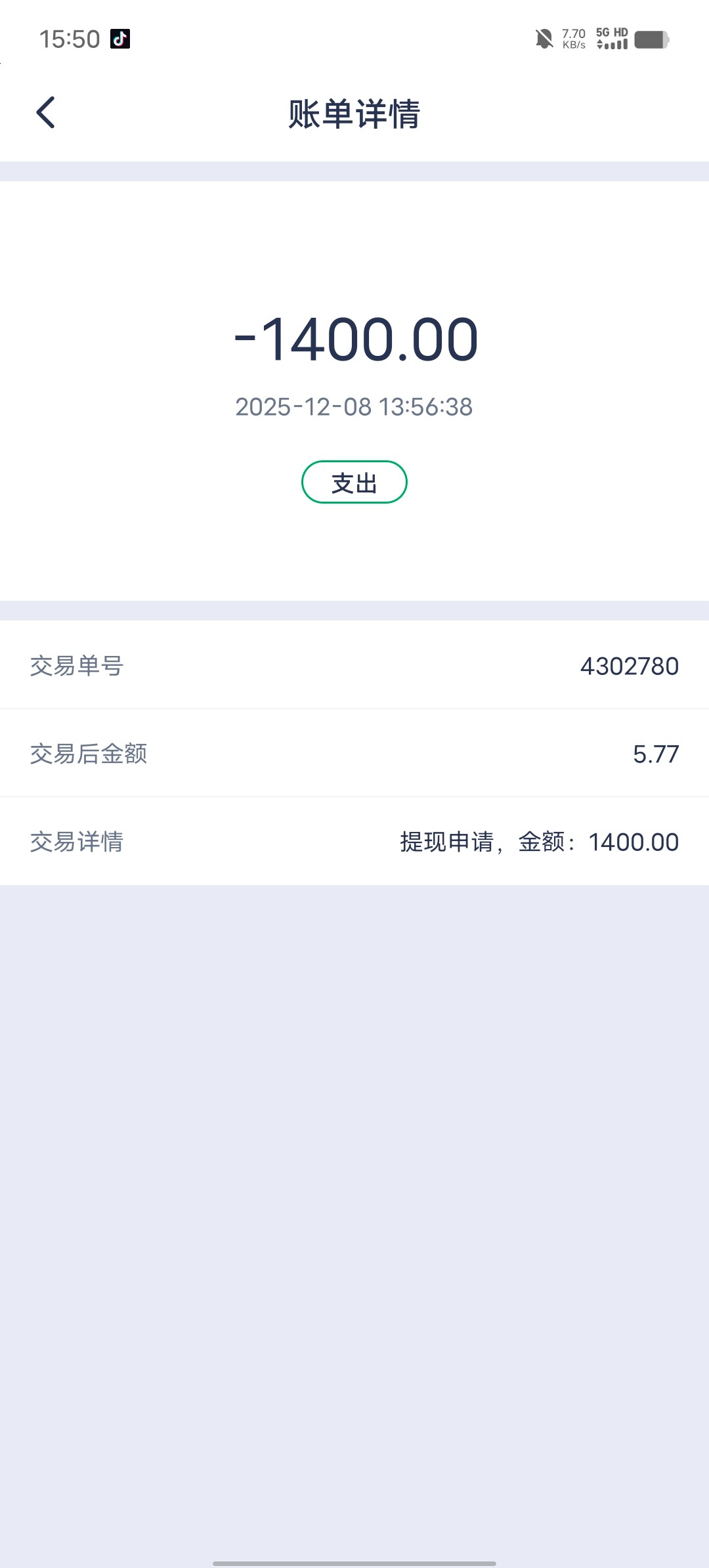
Task: Tap the back arrow in header
Action: pyautogui.click(x=45, y=112)
